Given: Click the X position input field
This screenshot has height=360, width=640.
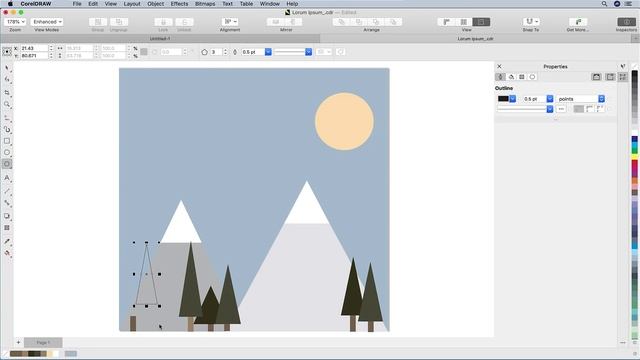Looking at the screenshot, I should click(34, 48).
